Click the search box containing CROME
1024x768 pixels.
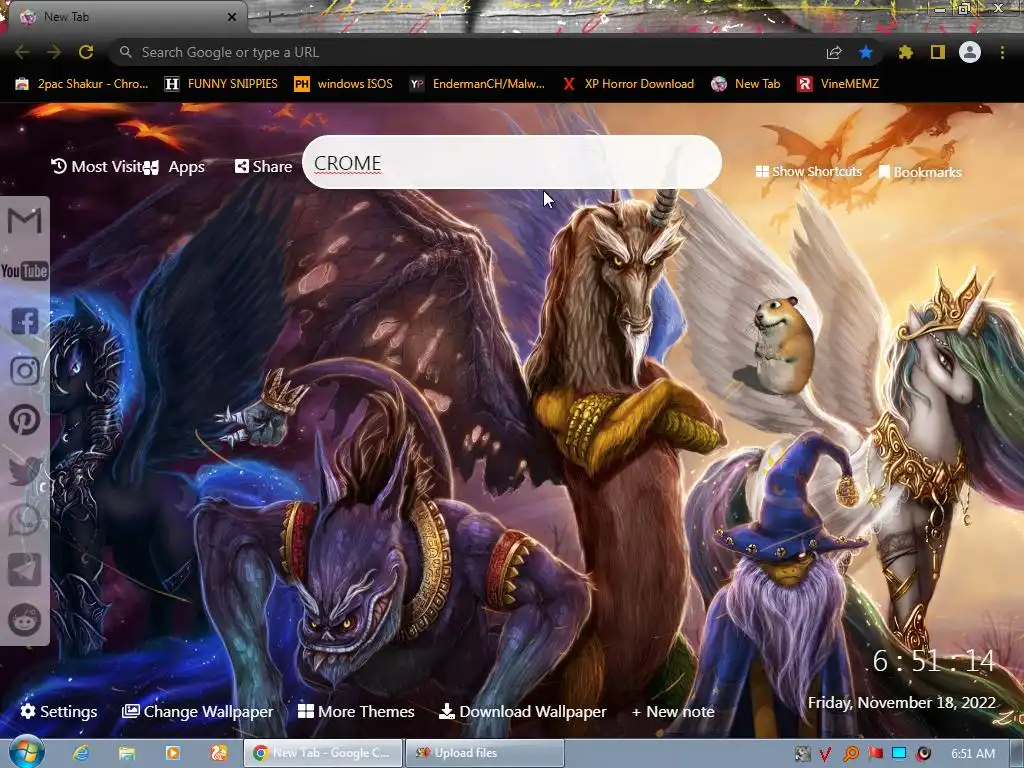(x=512, y=163)
